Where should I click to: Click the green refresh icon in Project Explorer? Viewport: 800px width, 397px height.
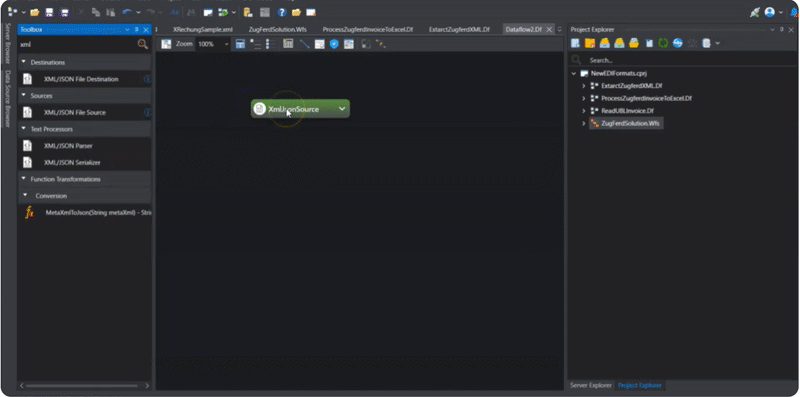[x=663, y=43]
